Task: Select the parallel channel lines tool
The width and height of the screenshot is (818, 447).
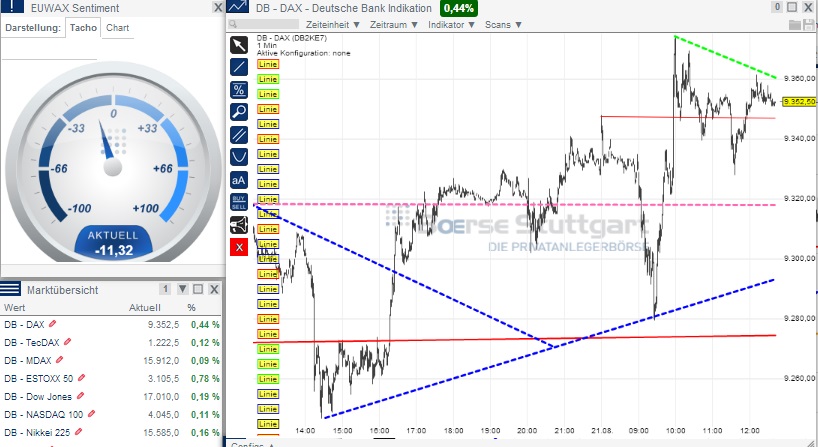Action: click(239, 135)
